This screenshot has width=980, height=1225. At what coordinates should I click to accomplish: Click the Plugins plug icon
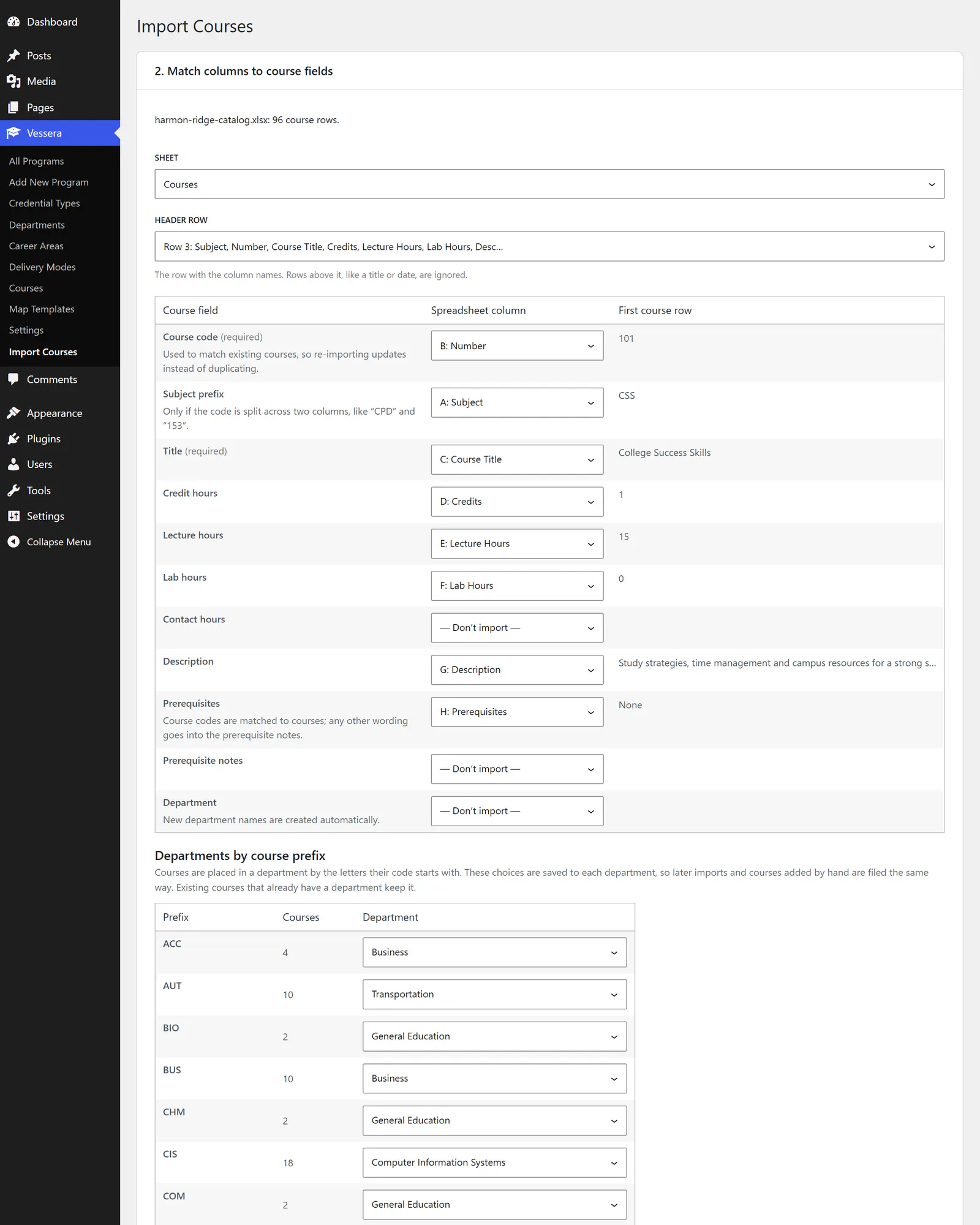(13, 439)
